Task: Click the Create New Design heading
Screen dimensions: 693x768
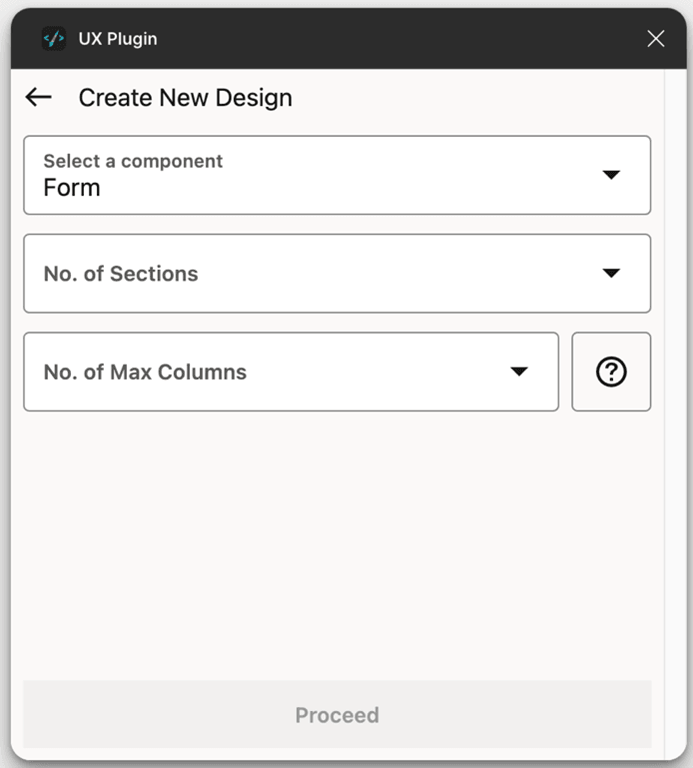Action: pyautogui.click(x=185, y=98)
